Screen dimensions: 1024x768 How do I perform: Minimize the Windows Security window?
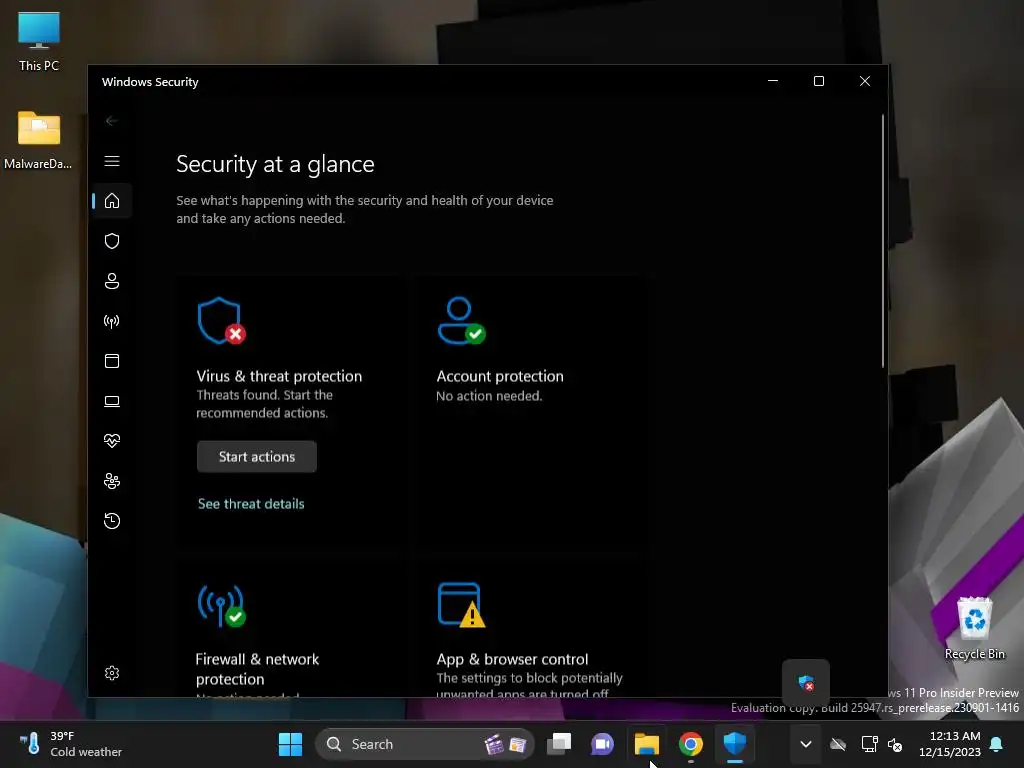coord(773,81)
